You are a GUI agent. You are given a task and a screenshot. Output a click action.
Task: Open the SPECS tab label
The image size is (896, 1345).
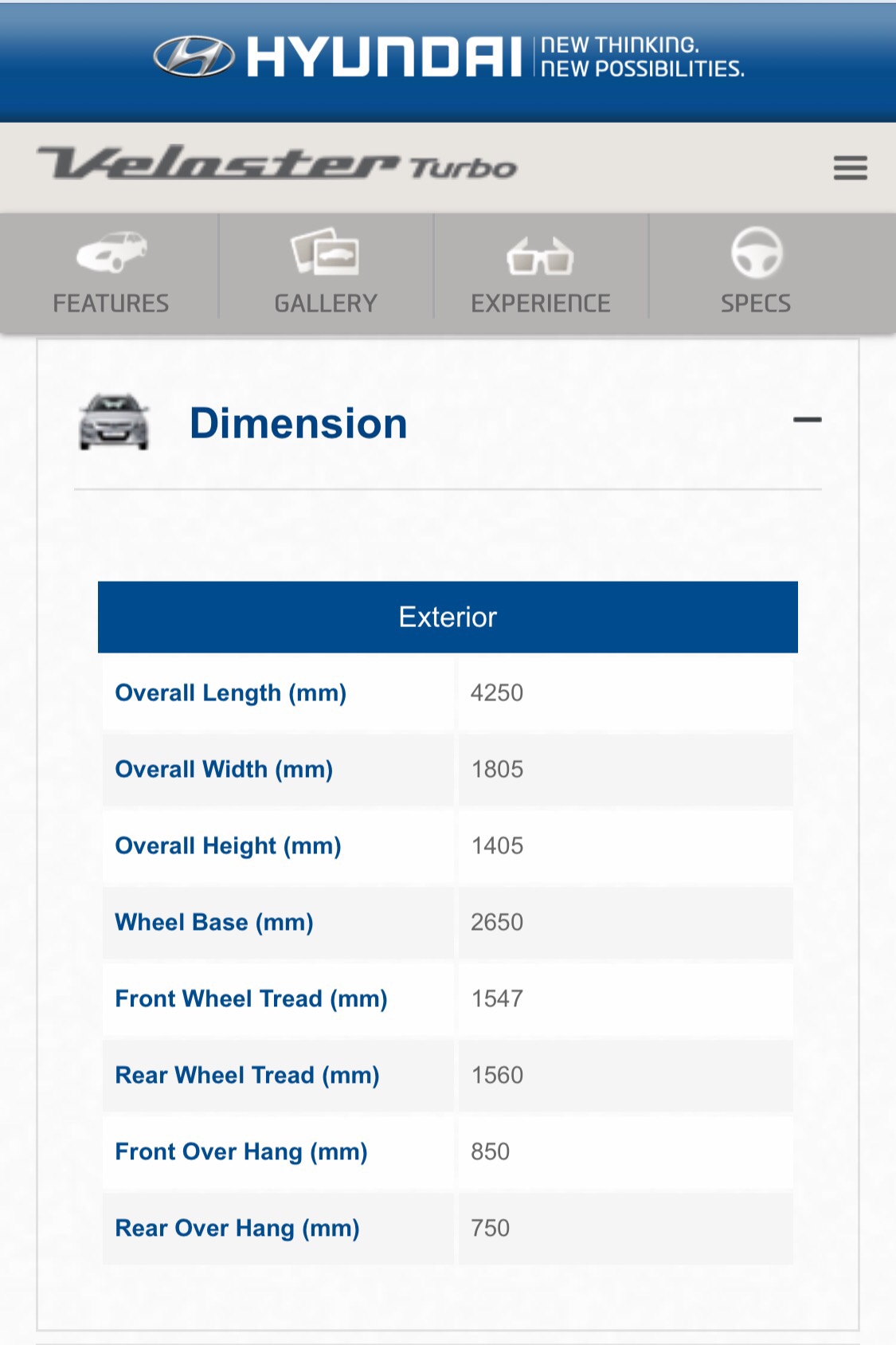[756, 304]
